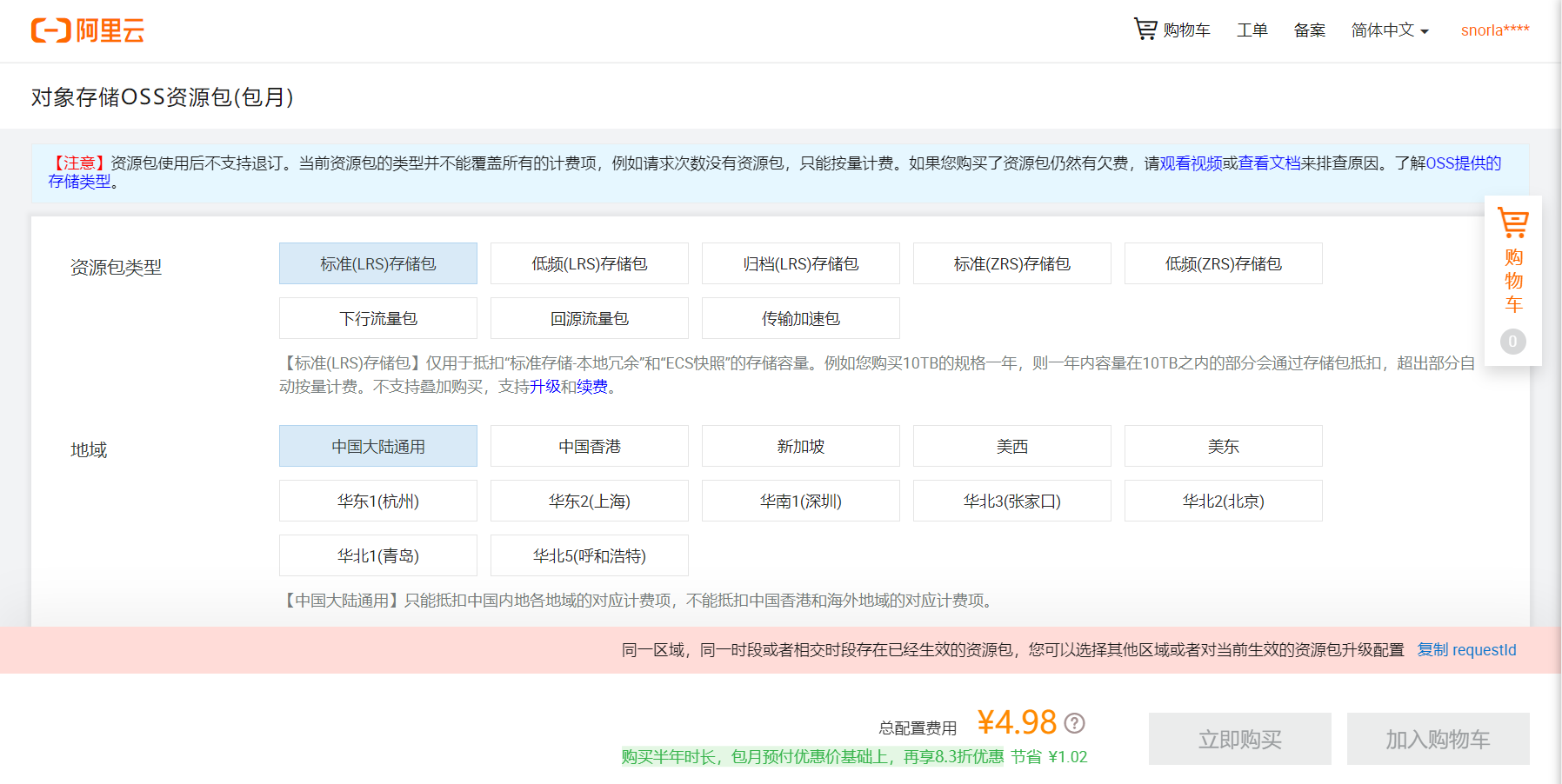Viewport: 1562px width, 784px height.
Task: Choose 中国大陆通用 region
Action: [x=378, y=446]
